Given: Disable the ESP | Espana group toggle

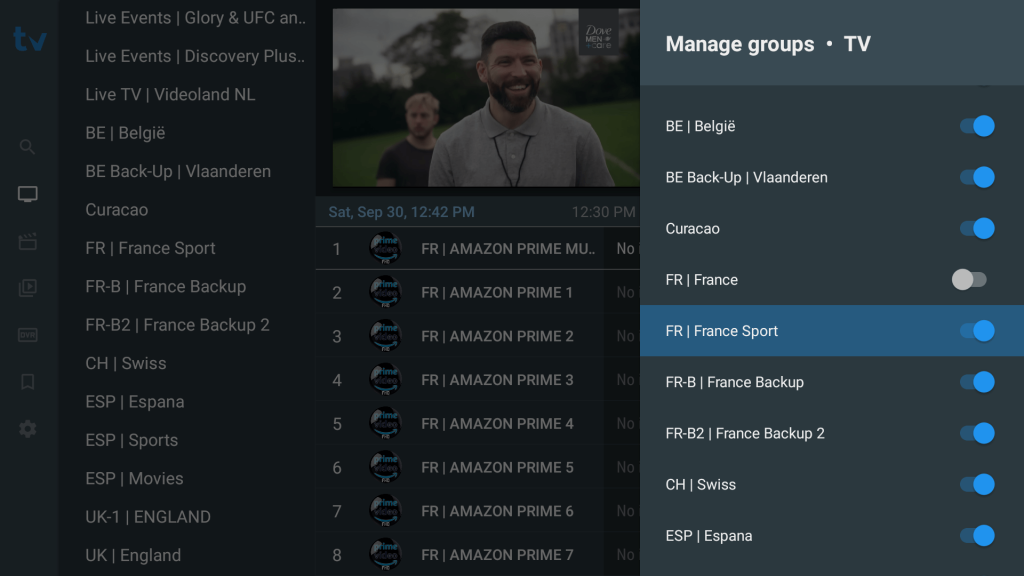Looking at the screenshot, I should point(976,535).
